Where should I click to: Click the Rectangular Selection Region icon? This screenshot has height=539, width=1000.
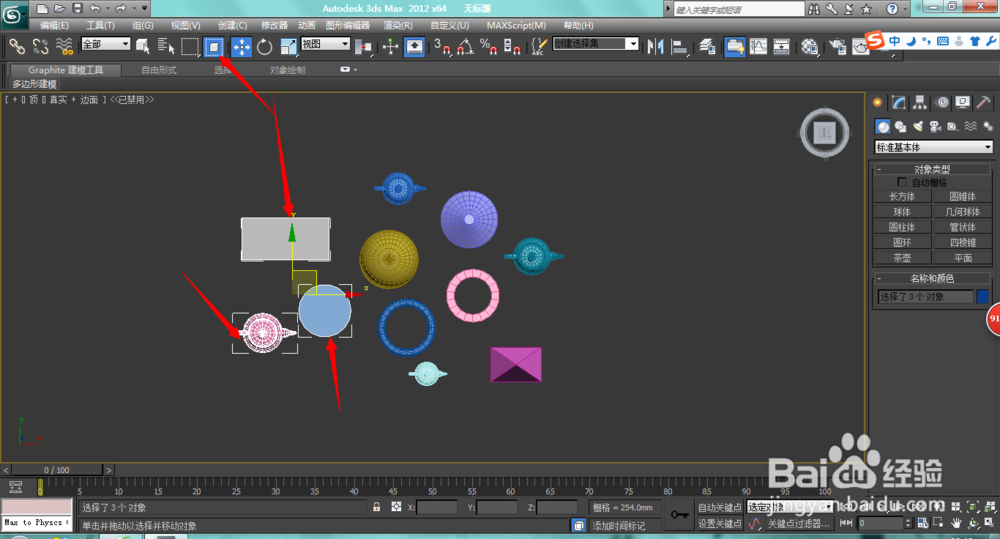189,46
